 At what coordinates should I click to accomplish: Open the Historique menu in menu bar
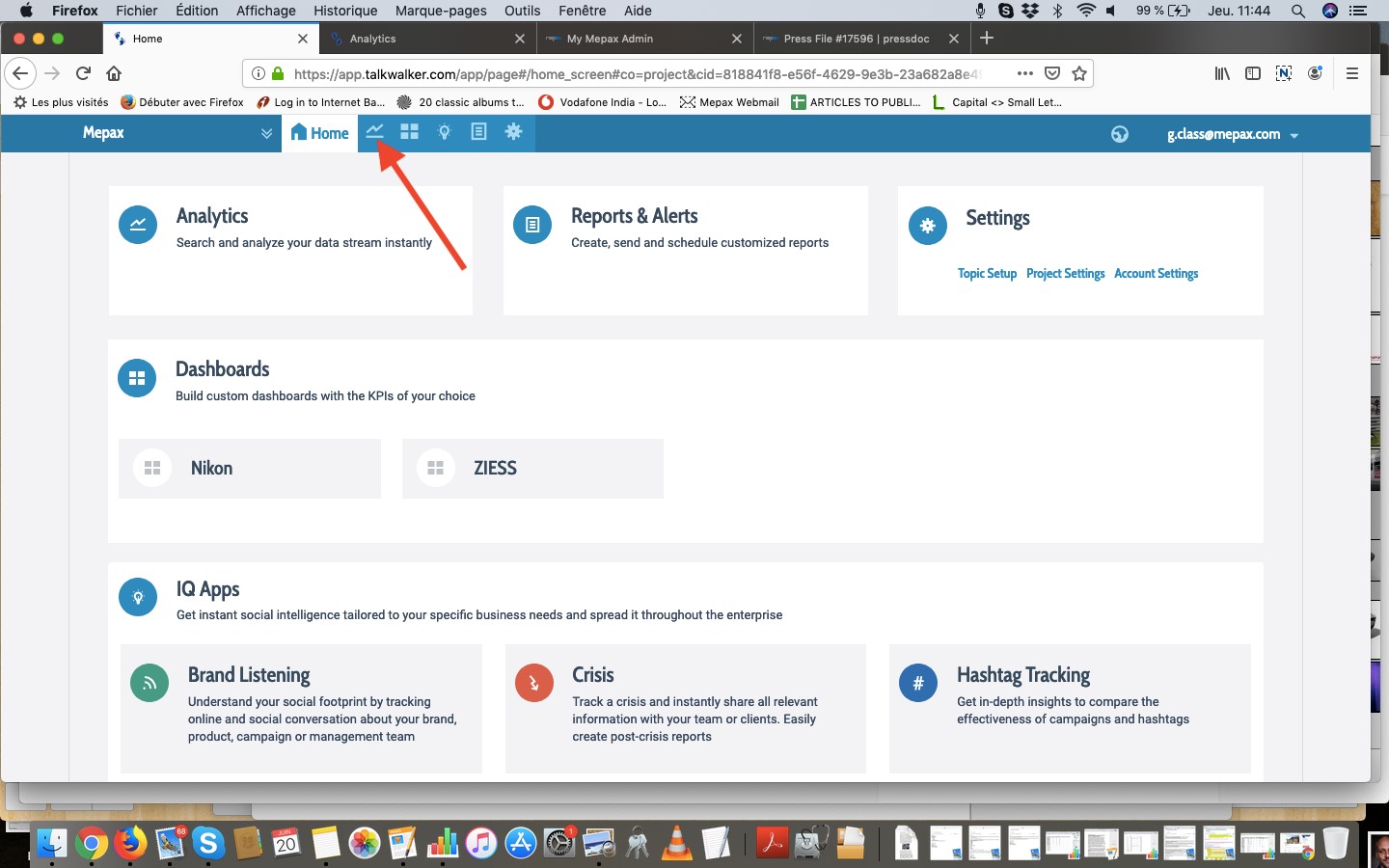tap(345, 11)
